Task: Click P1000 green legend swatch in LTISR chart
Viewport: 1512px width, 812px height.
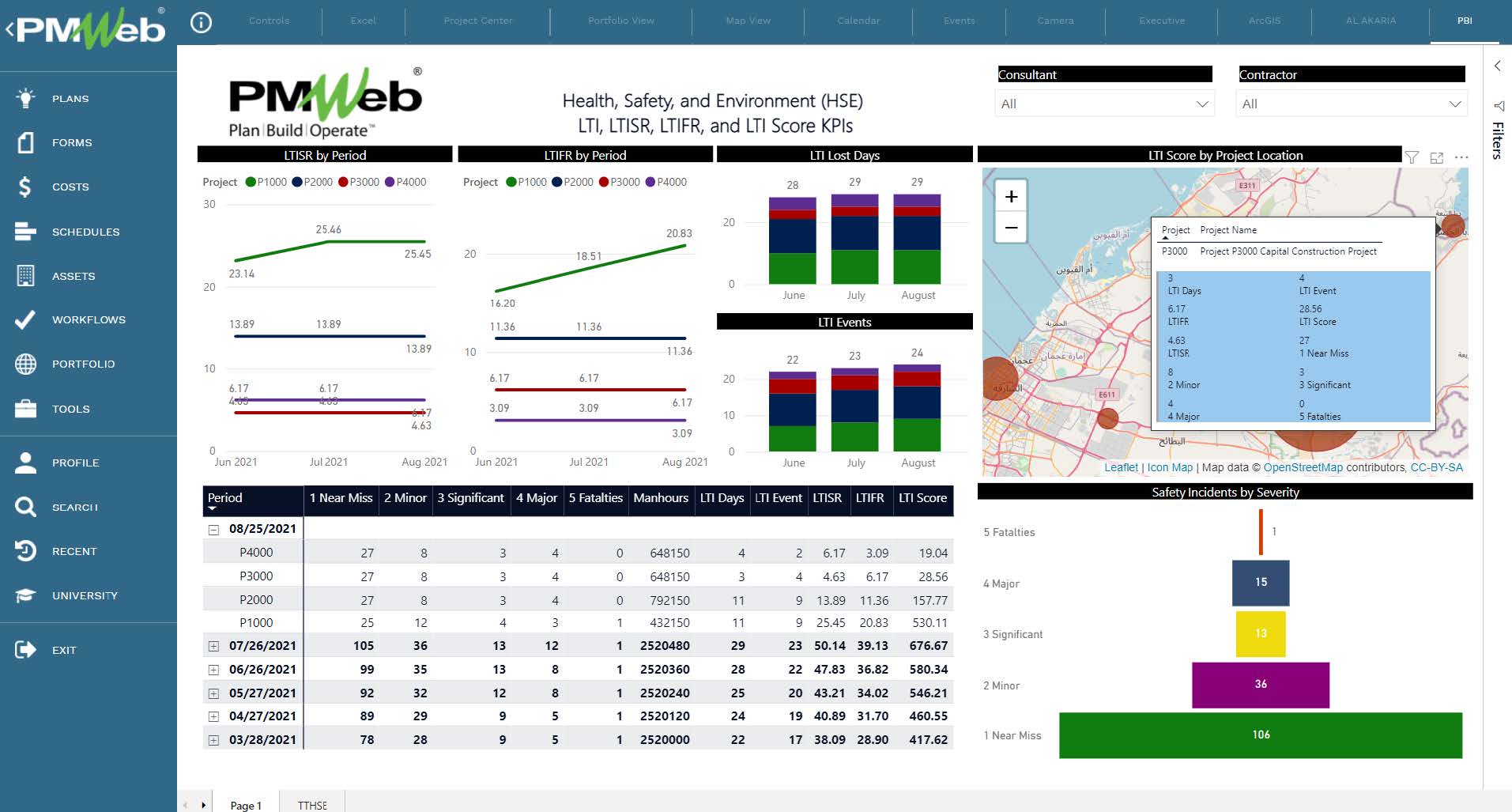Action: [251, 182]
